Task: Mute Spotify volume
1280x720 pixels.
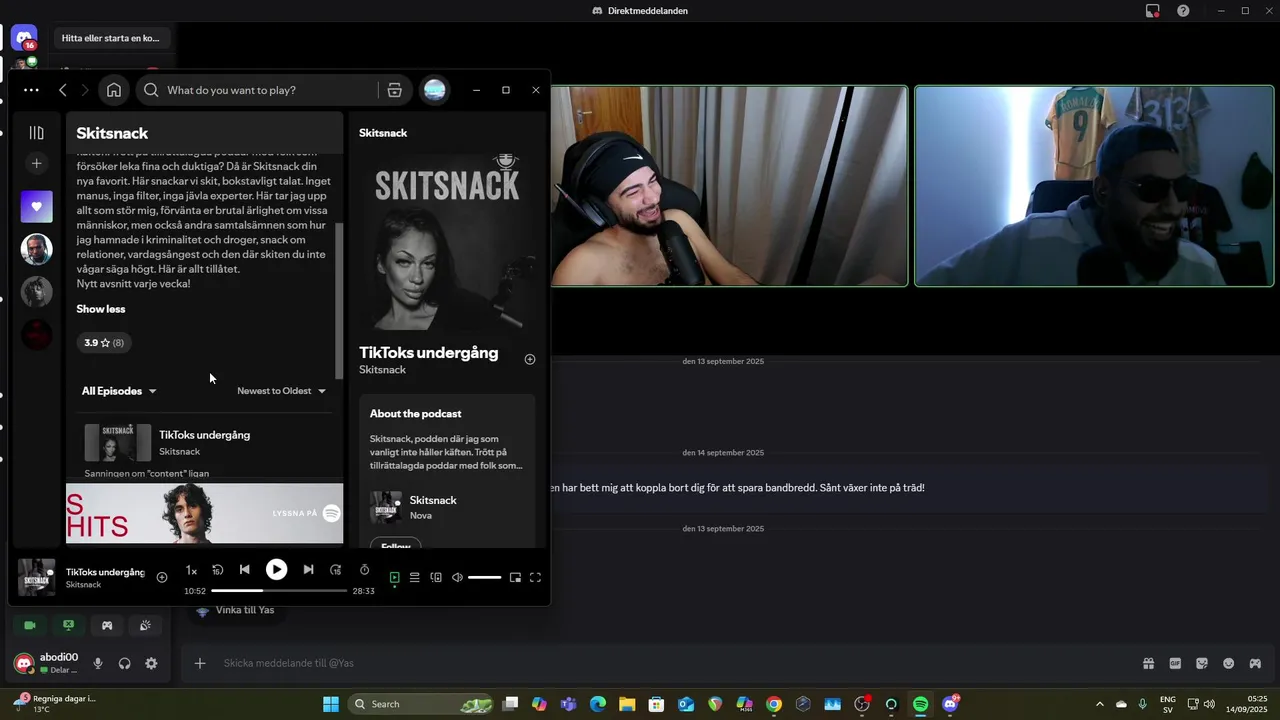Action: click(457, 578)
